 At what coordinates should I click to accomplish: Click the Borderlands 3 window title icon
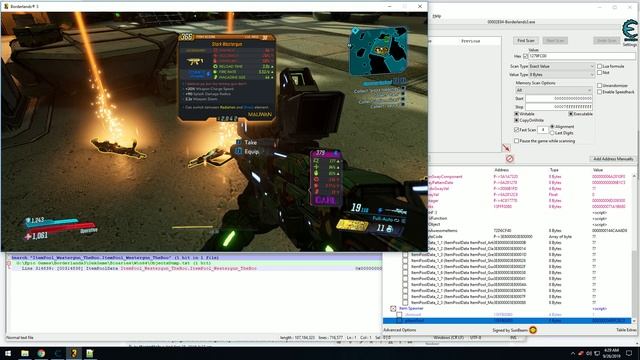[x=6, y=7]
